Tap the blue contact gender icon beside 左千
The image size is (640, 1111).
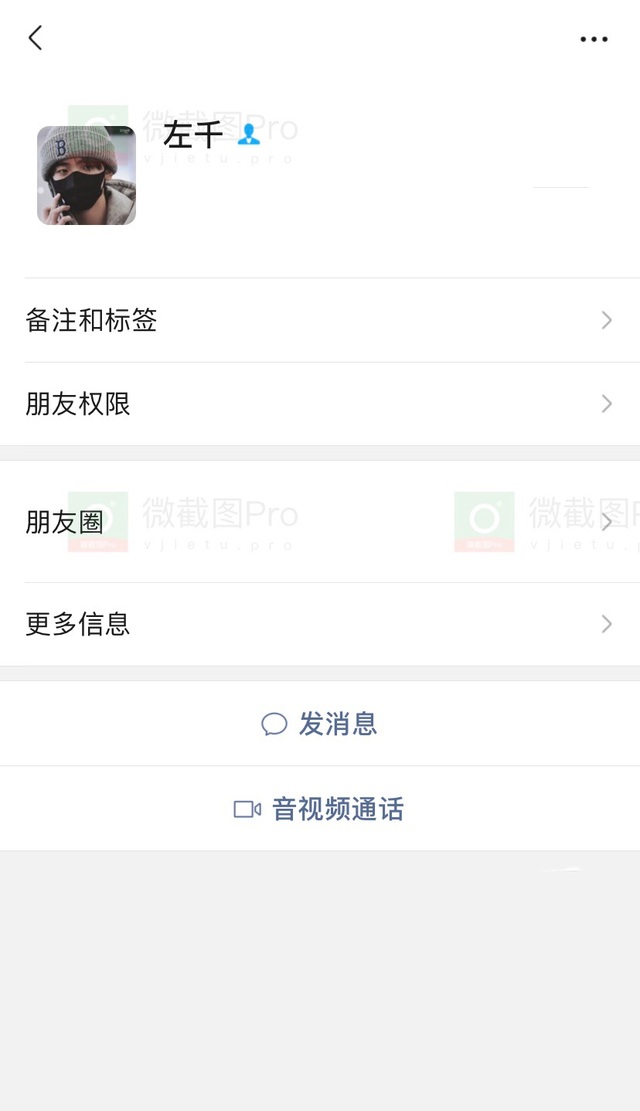(249, 134)
